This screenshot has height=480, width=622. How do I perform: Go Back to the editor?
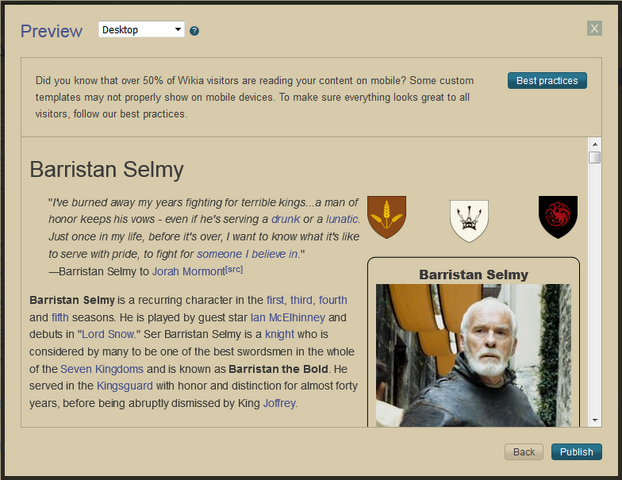[x=524, y=452]
